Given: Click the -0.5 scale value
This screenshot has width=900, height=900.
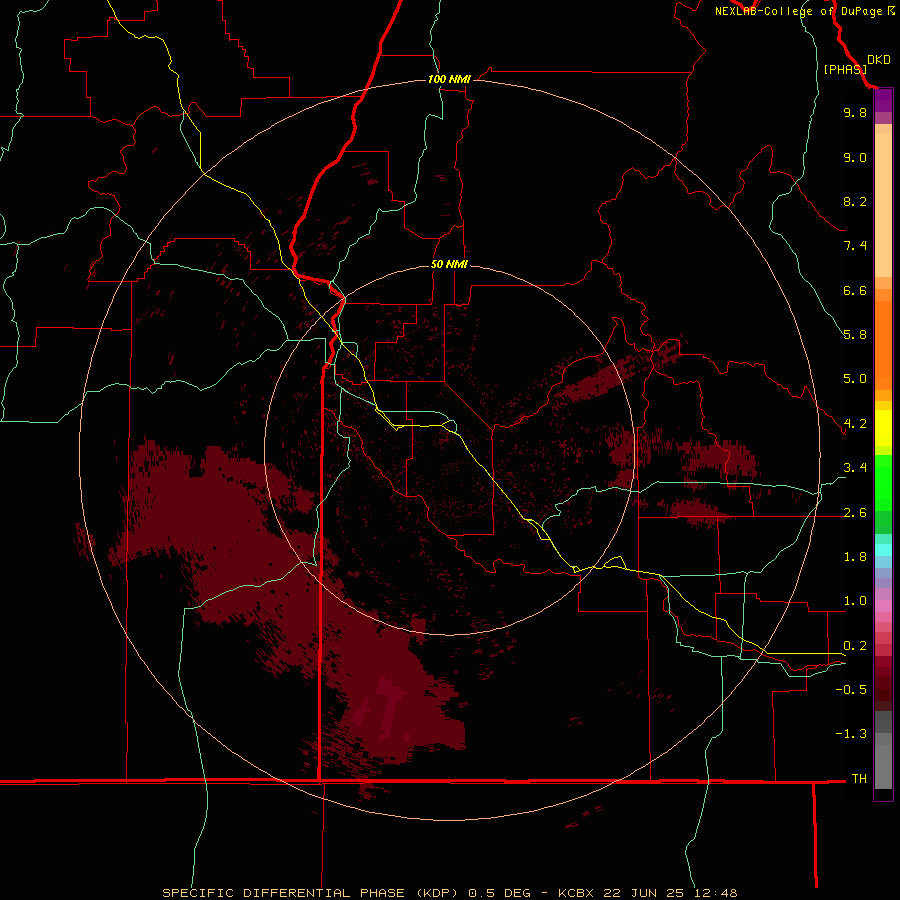Looking at the screenshot, I should point(851,690).
